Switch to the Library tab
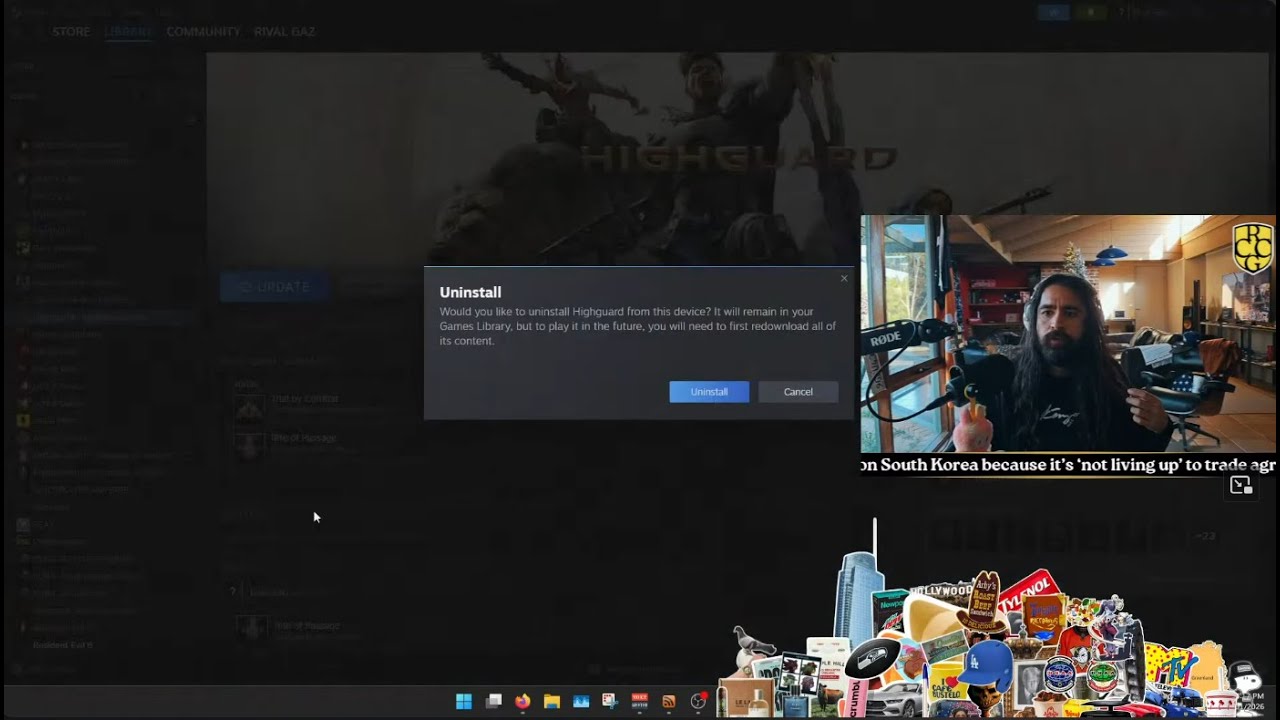 (x=128, y=32)
